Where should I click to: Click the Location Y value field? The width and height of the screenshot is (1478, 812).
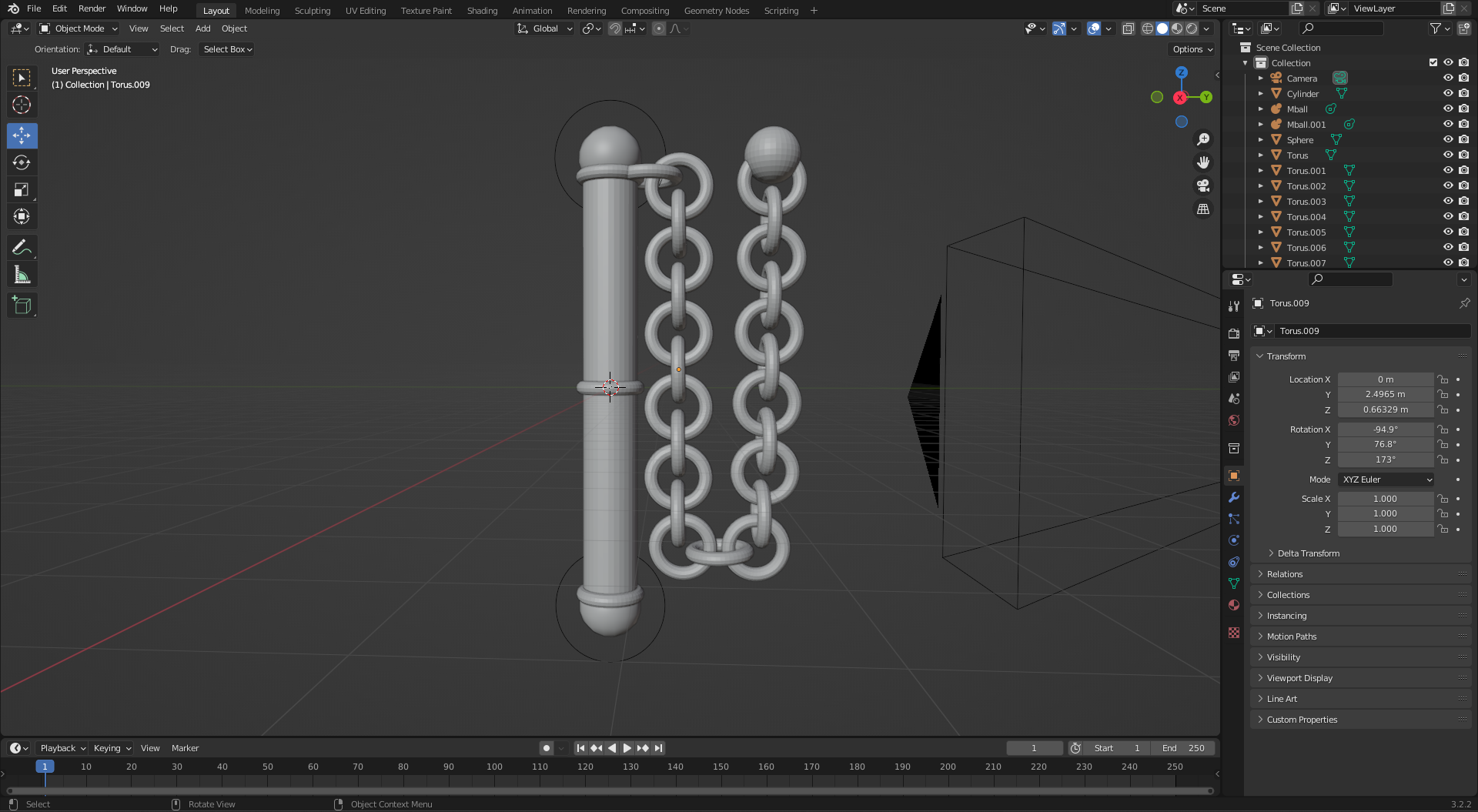click(x=1386, y=394)
